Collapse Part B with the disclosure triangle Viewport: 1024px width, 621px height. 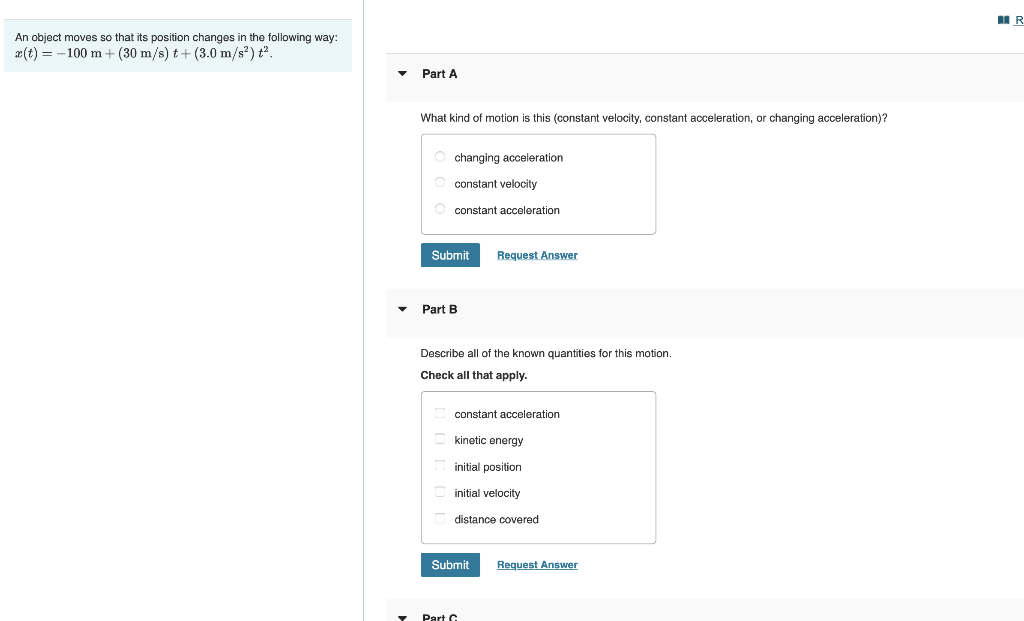(x=402, y=310)
